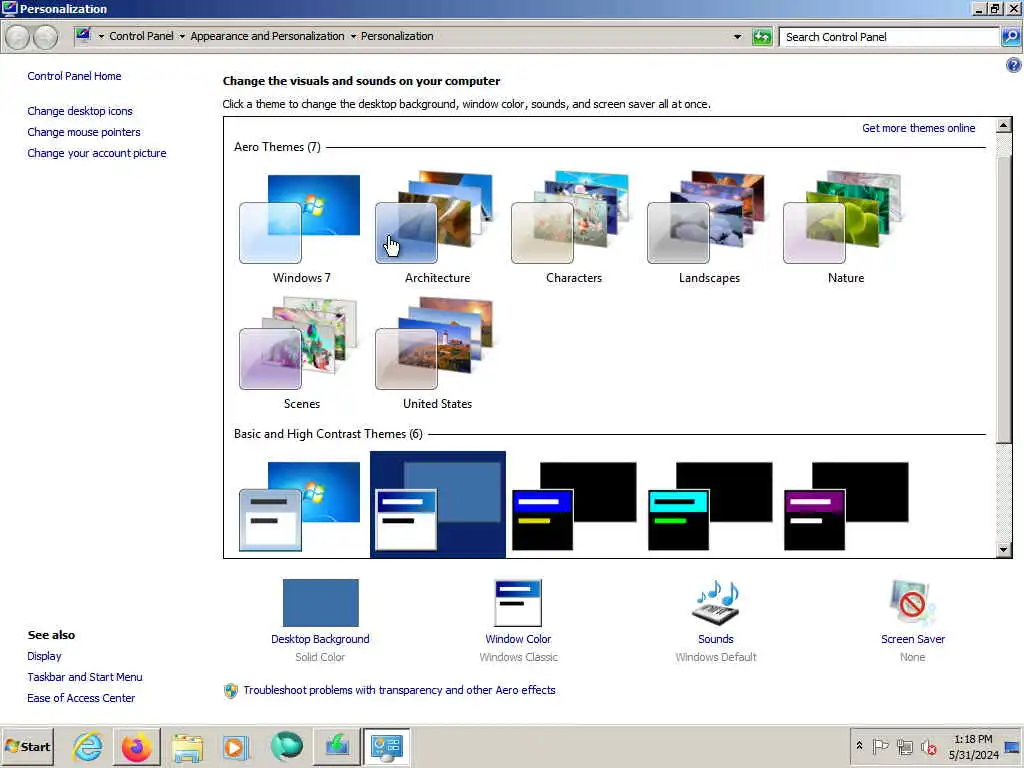Viewport: 1024px width, 768px height.
Task: Select the Windows 7 Aero theme
Action: coord(301,228)
